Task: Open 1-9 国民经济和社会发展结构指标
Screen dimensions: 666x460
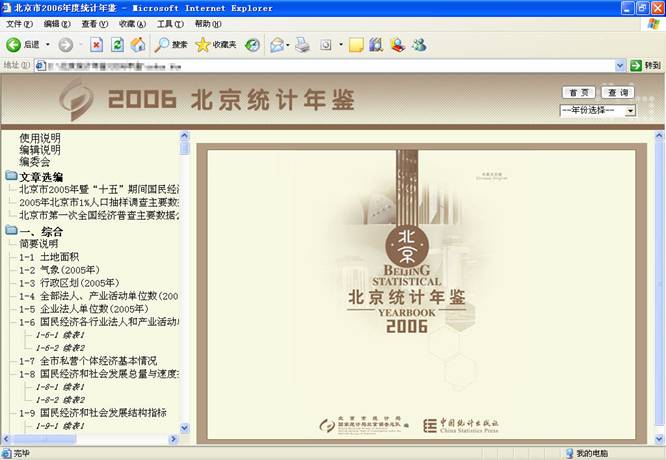Action: tap(93, 413)
